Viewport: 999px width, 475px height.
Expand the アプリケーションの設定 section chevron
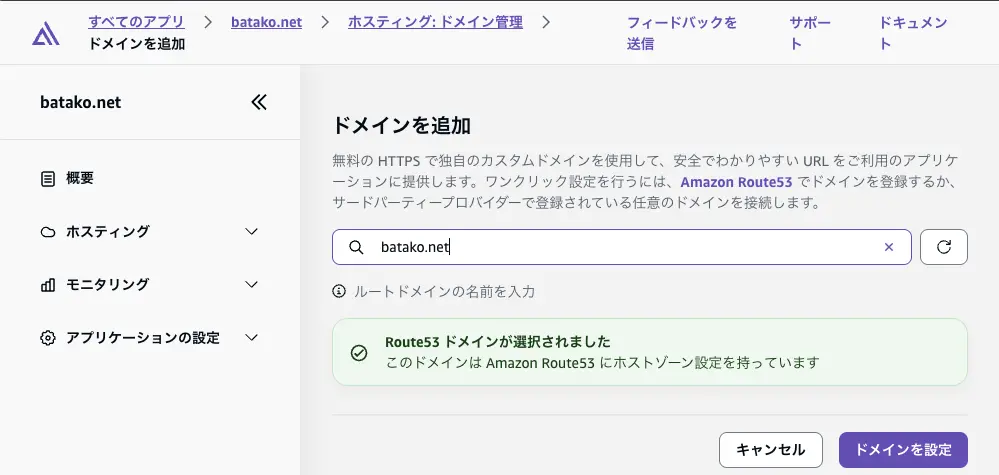252,338
